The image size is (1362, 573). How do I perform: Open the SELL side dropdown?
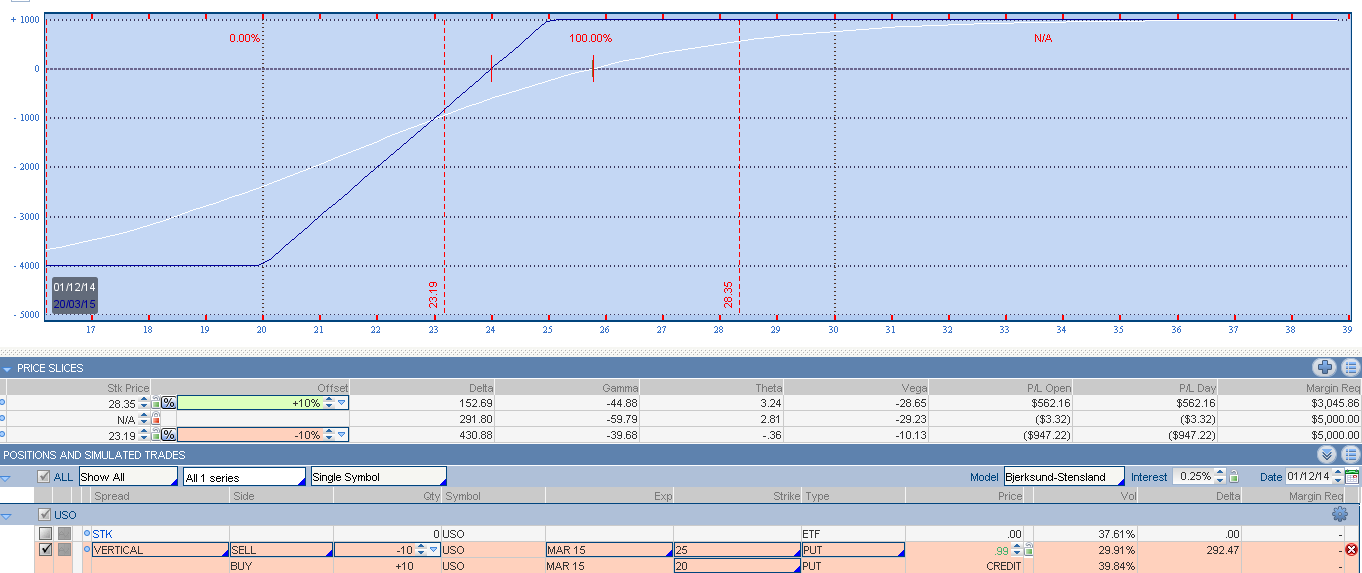tap(281, 550)
